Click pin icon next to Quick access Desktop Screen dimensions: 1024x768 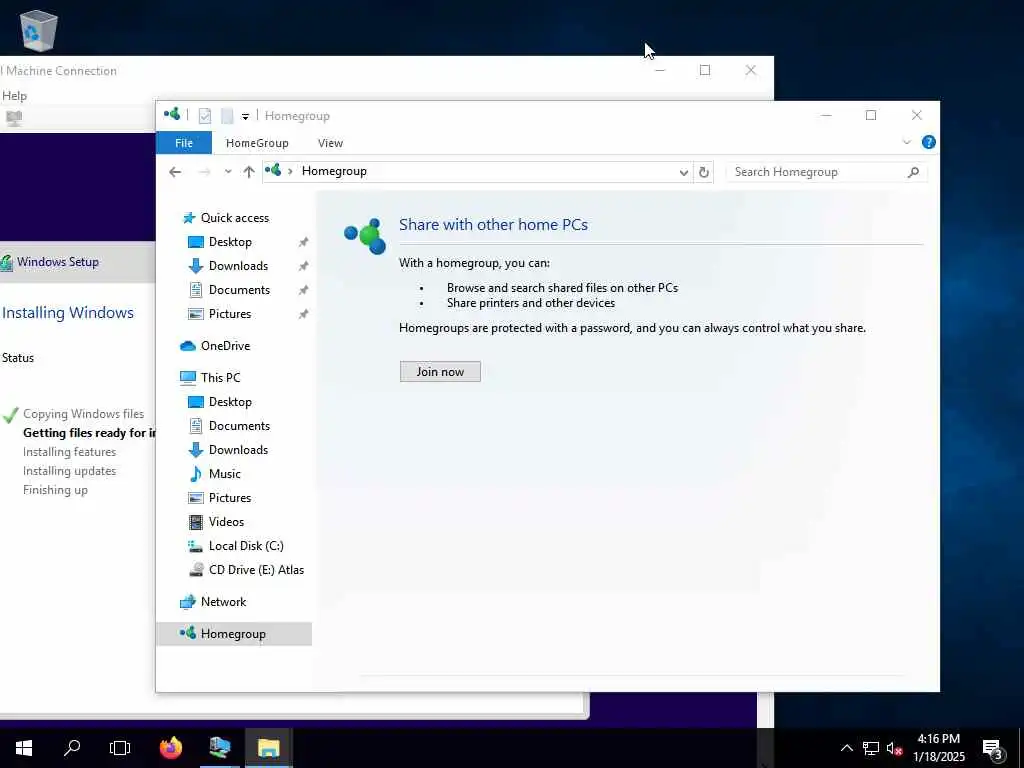coord(303,242)
